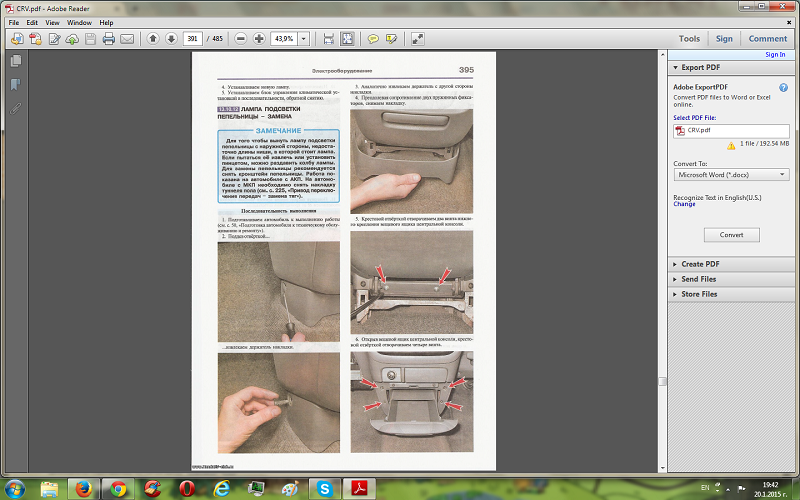Click the Windows Start button
The height and width of the screenshot is (500, 800).
tap(15, 489)
